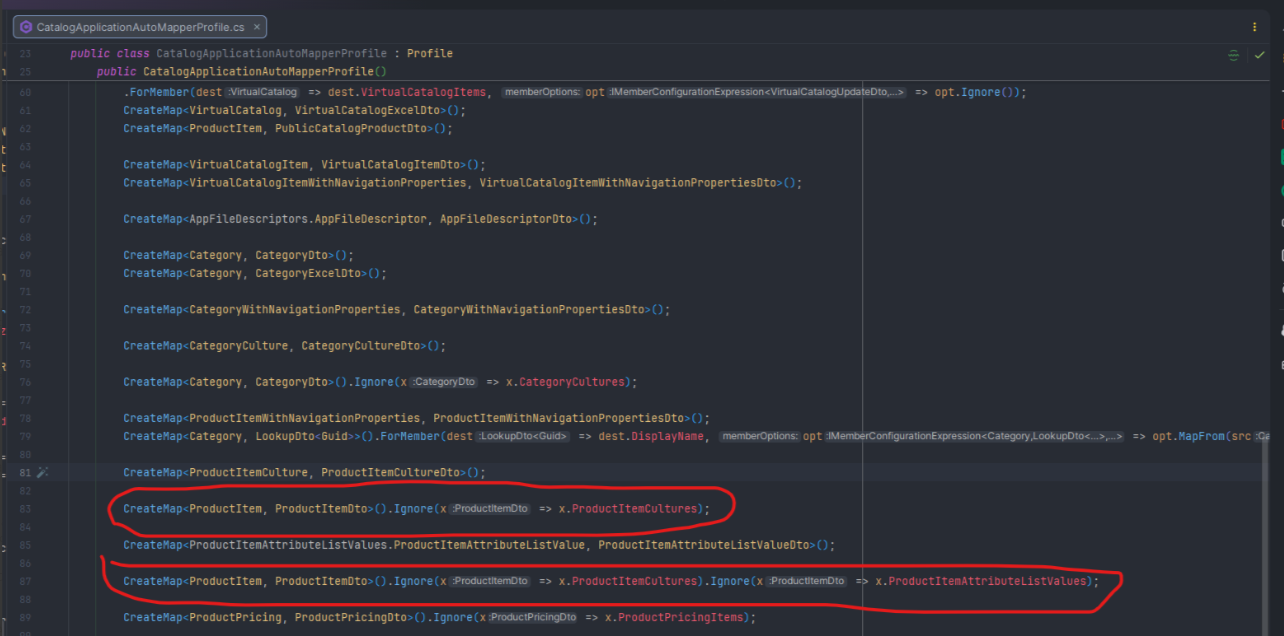Image resolution: width=1284 pixels, height=636 pixels.
Task: Click line number 87 in the gutter
Action: tap(25, 581)
